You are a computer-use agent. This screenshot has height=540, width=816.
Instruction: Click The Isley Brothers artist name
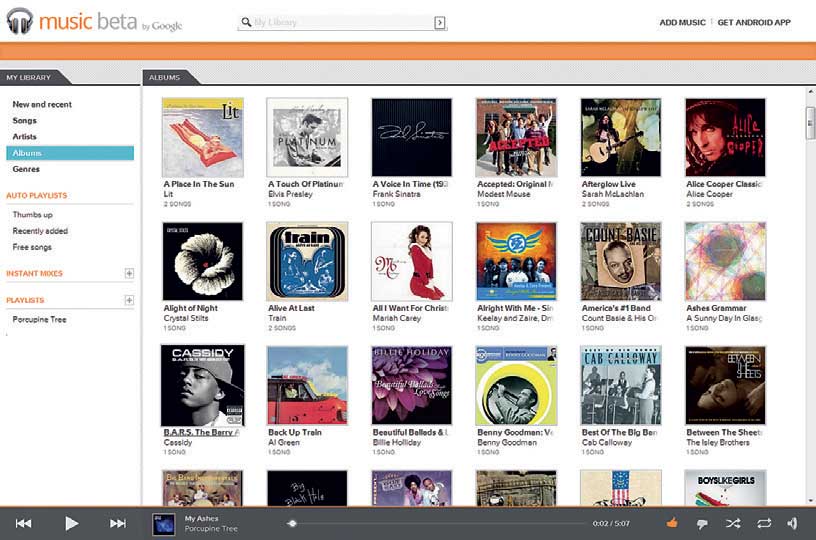[718, 442]
